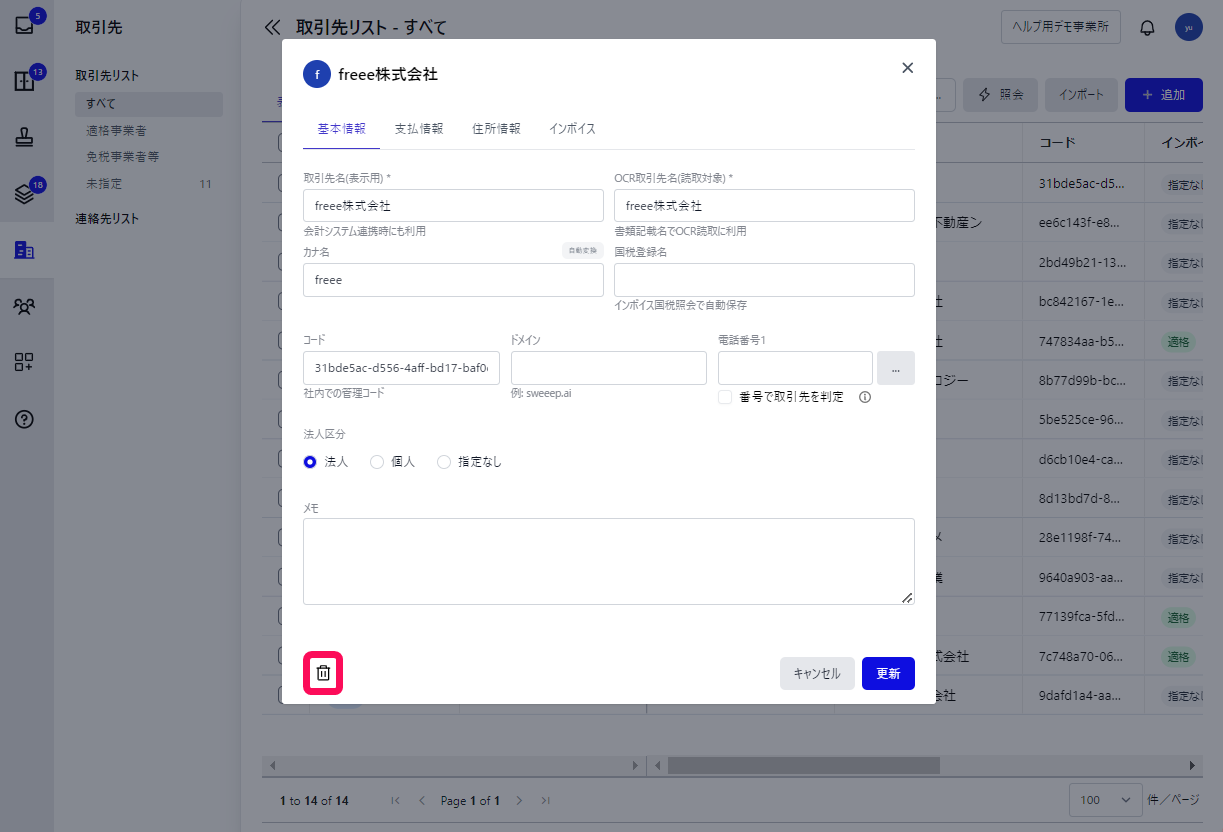Click code cell d6cb10e4-ca...
The height and width of the screenshot is (832, 1223).
[1082, 459]
